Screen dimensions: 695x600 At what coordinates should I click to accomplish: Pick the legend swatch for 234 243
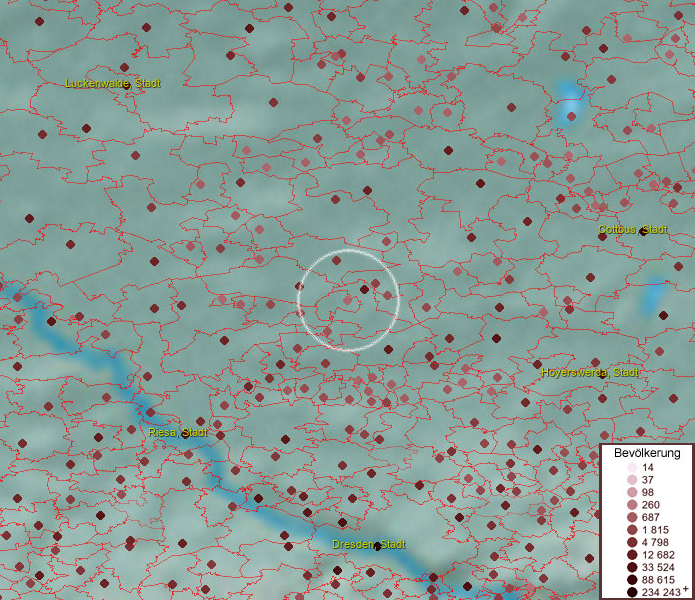tap(632, 592)
